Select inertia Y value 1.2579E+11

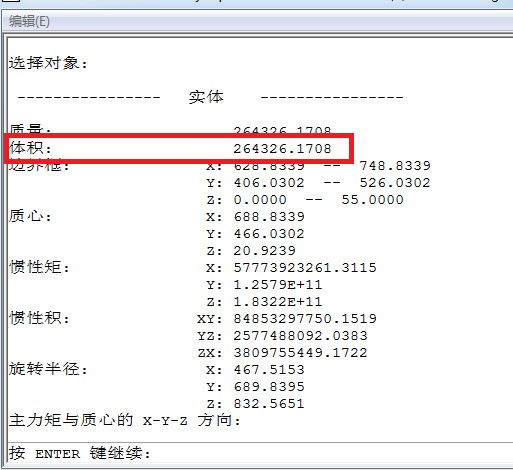coord(278,285)
